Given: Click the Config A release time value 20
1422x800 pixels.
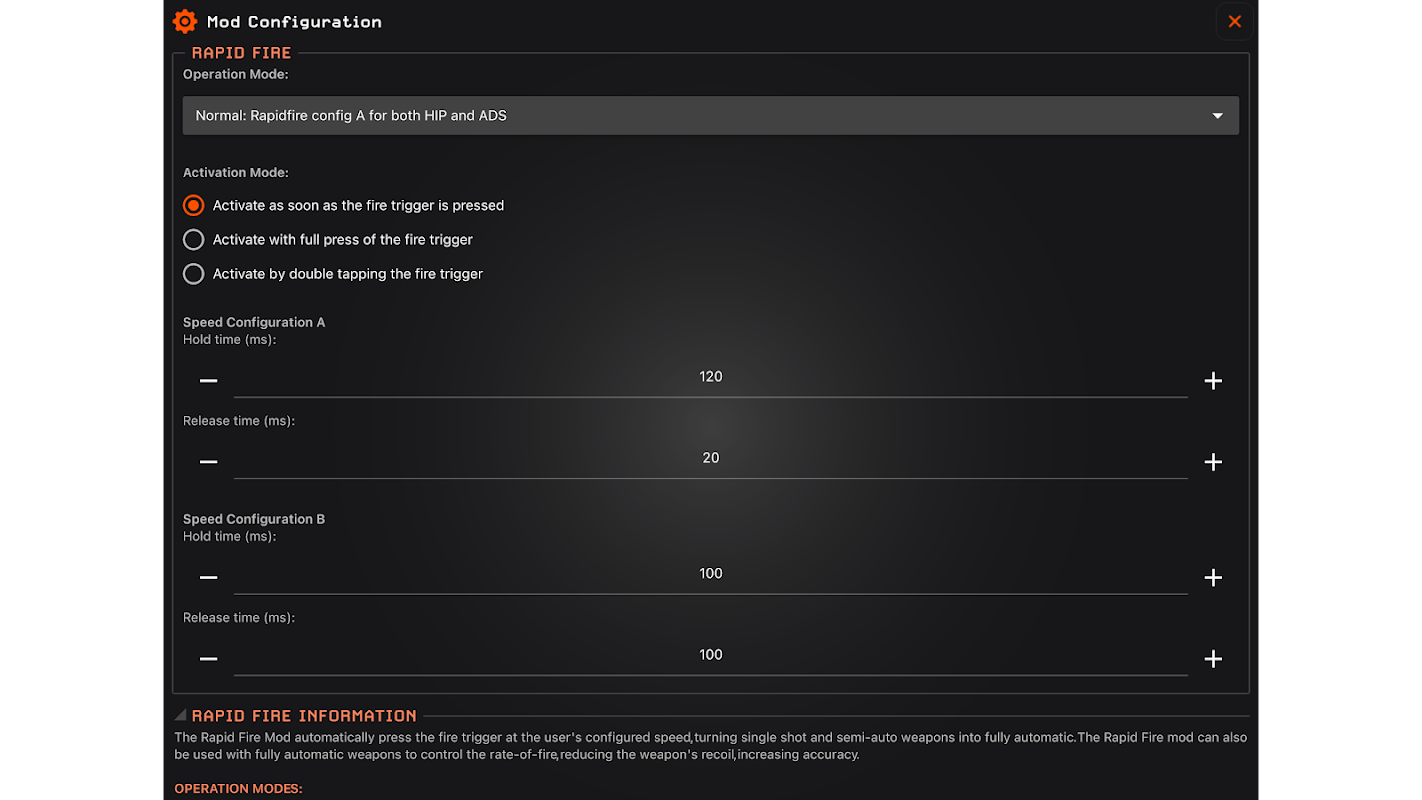Looking at the screenshot, I should 710,458.
